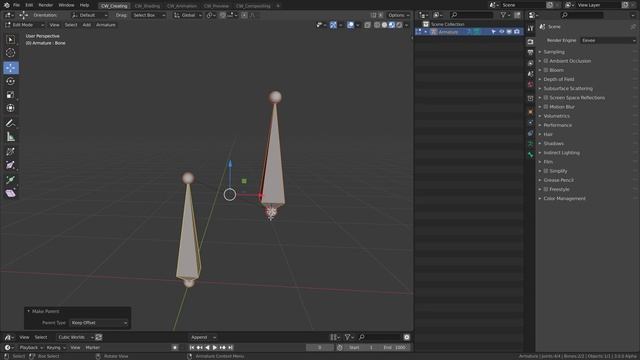Open the Options popover button
This screenshot has height=360, width=640.
pos(398,15)
